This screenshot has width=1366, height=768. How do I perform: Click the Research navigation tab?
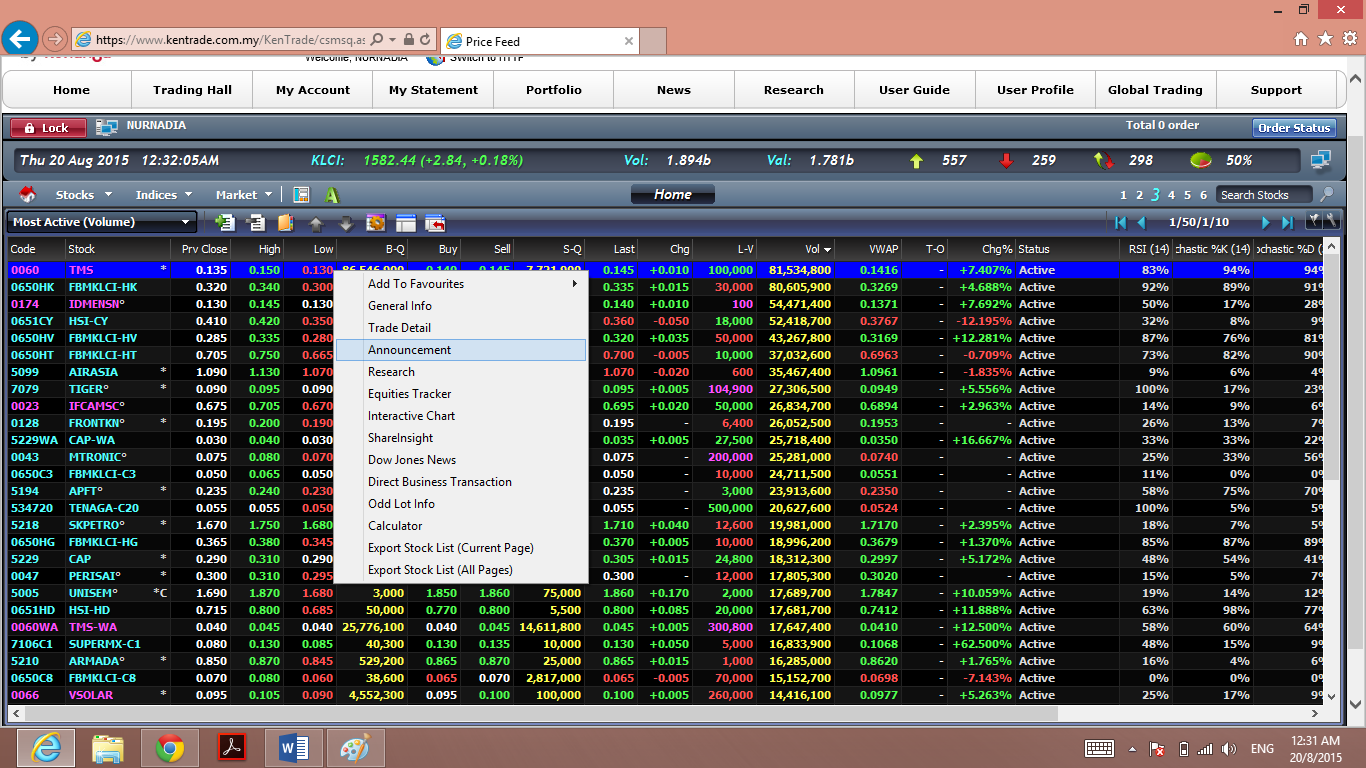(x=794, y=90)
